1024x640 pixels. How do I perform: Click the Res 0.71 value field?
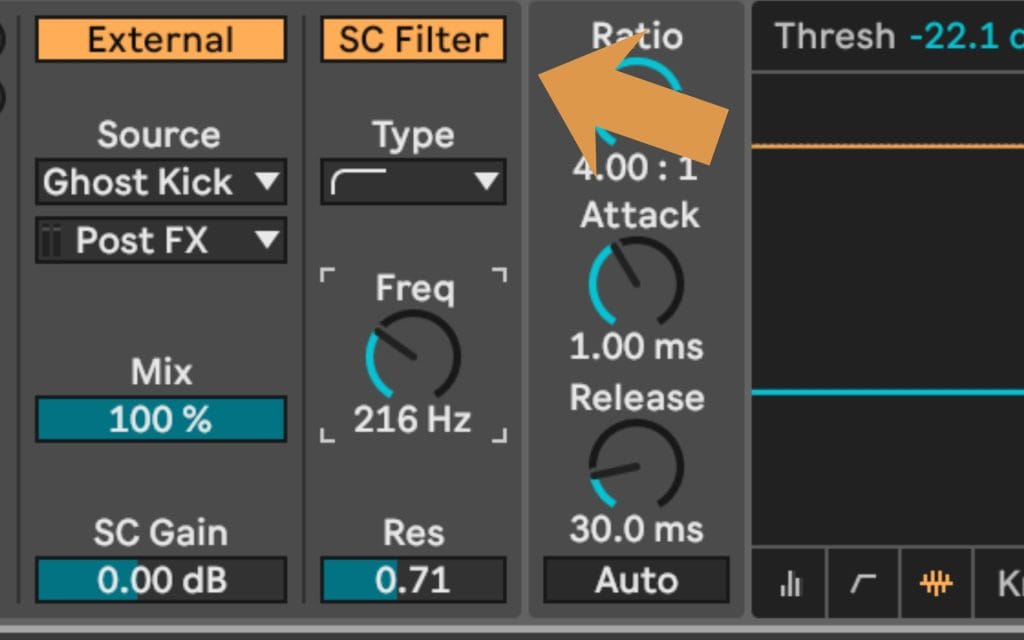point(413,581)
